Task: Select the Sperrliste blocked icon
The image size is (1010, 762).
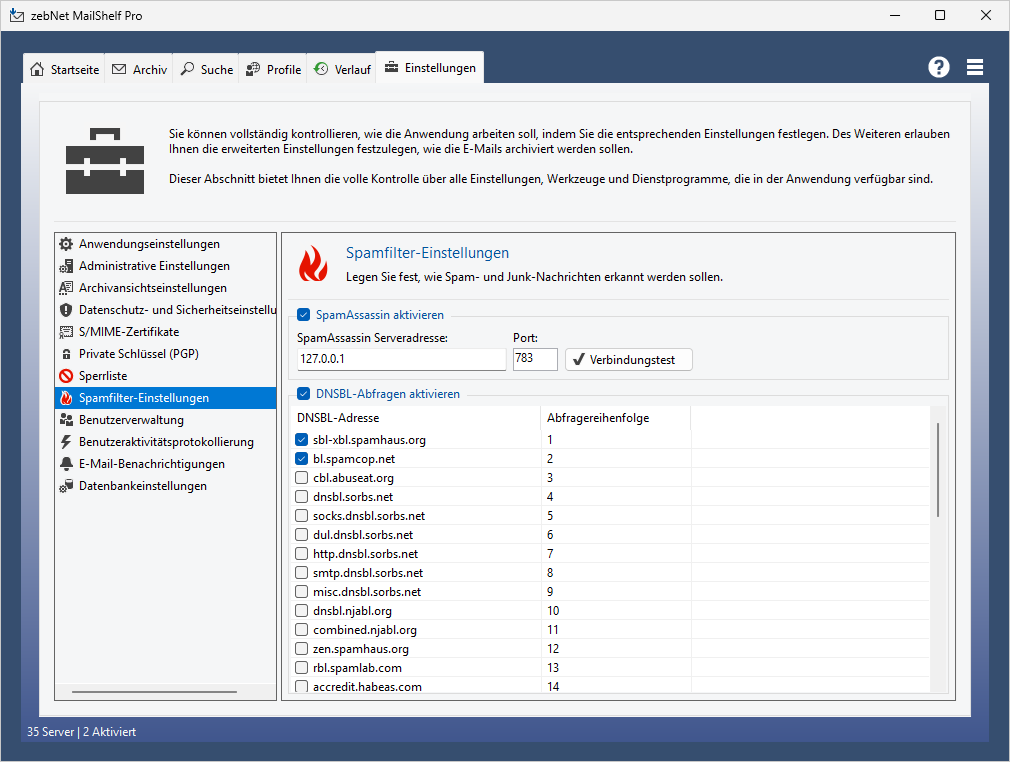Action: tap(66, 376)
